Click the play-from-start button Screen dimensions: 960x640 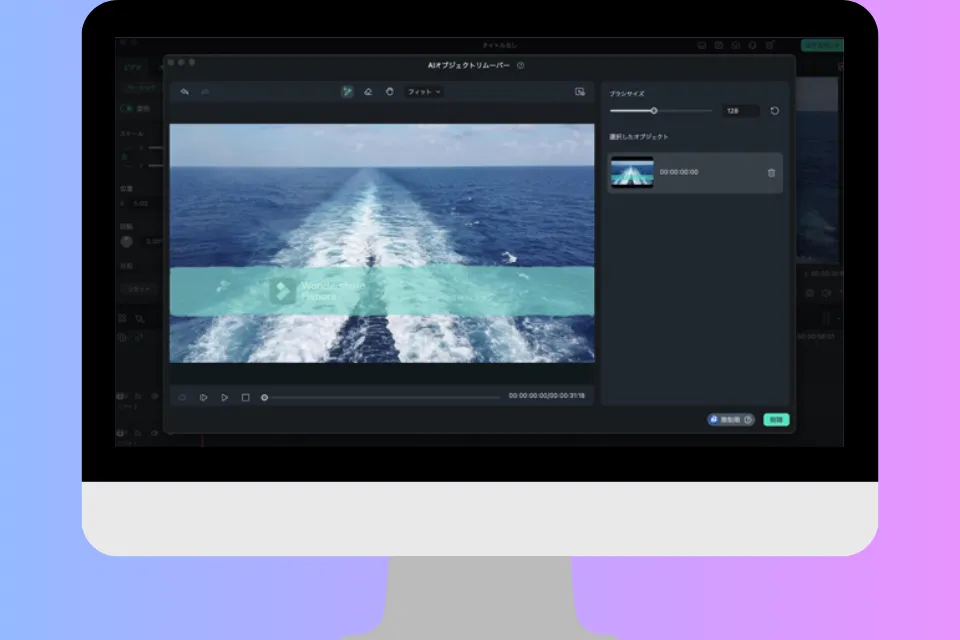(203, 397)
